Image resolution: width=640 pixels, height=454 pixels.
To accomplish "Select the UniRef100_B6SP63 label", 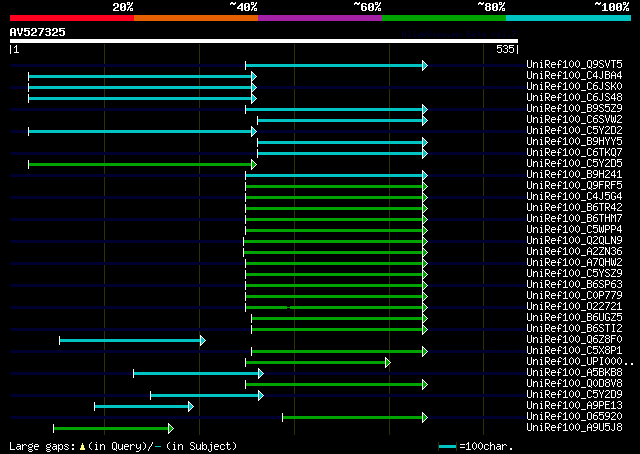I will 574,285.
